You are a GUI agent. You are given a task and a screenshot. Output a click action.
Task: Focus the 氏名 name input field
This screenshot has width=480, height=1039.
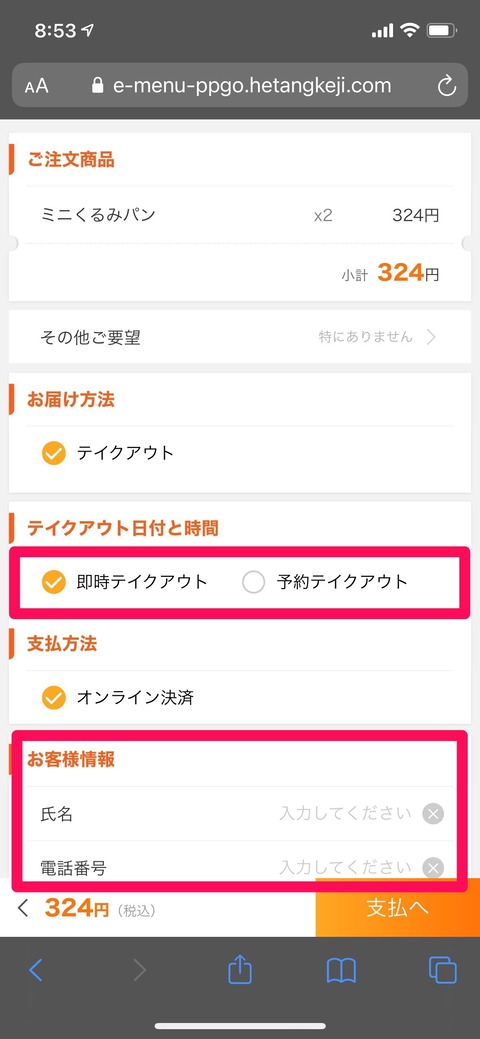pyautogui.click(x=240, y=814)
